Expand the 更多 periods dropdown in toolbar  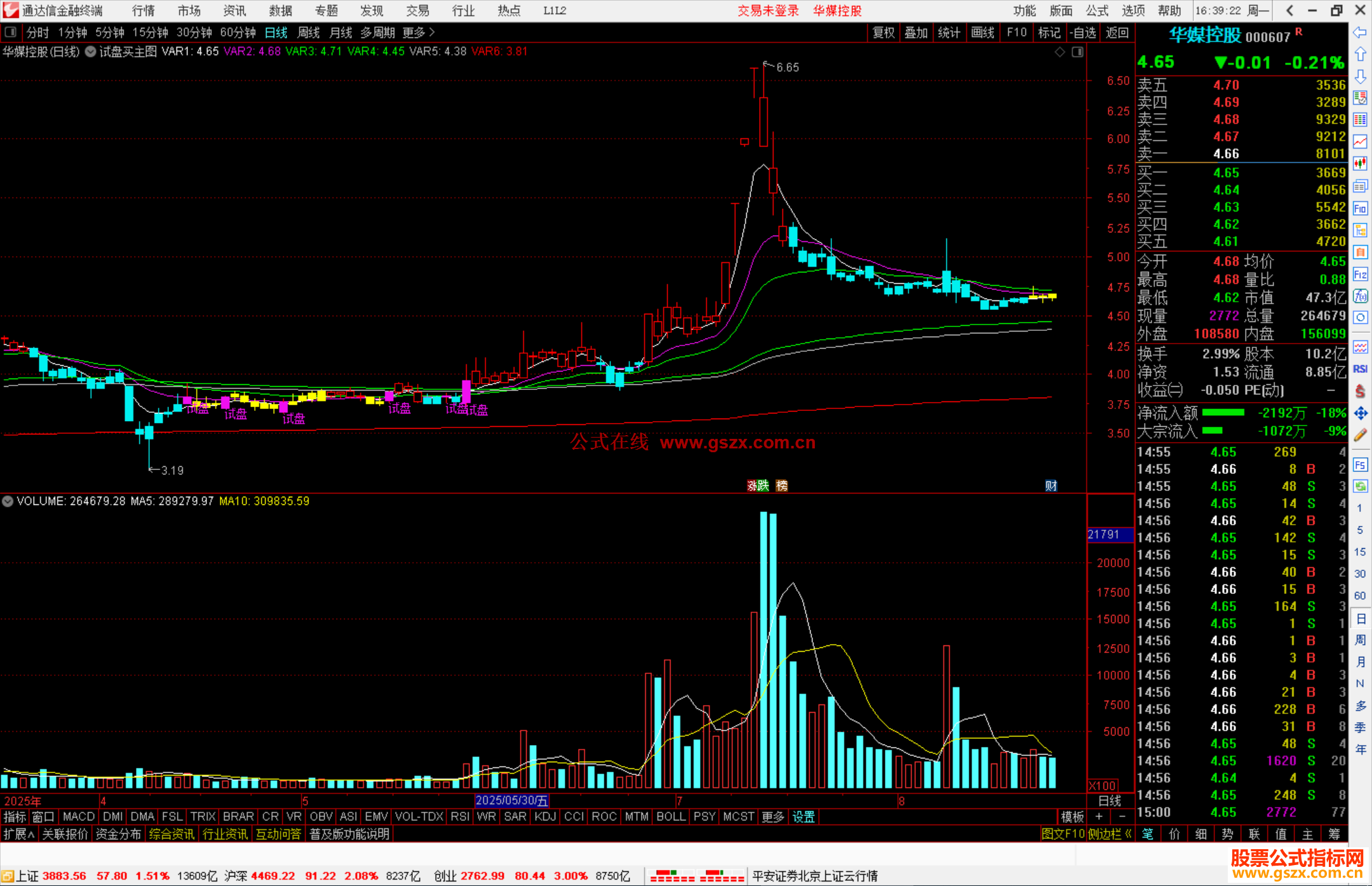(x=419, y=32)
